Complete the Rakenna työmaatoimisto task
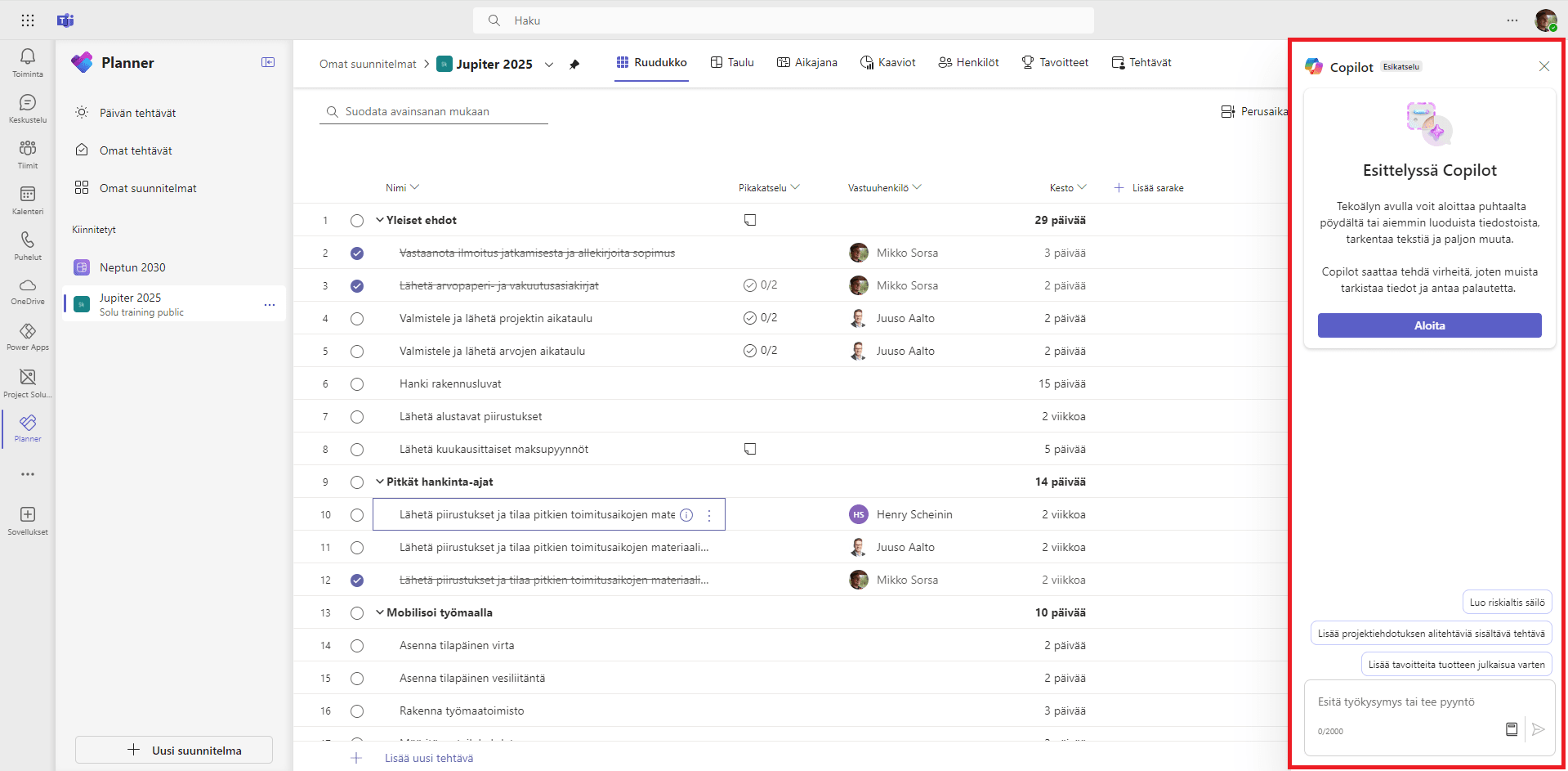 357,711
